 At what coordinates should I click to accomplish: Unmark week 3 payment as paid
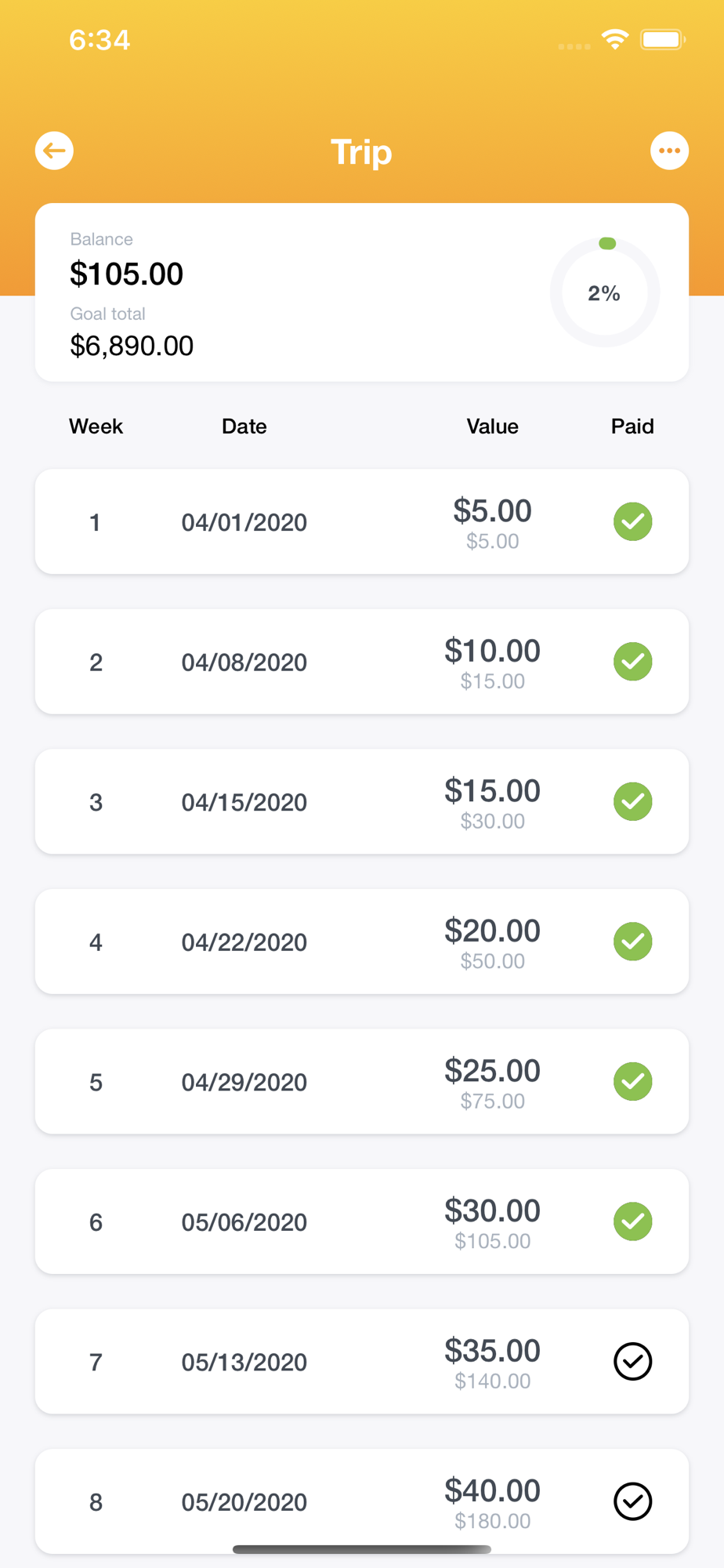point(632,801)
